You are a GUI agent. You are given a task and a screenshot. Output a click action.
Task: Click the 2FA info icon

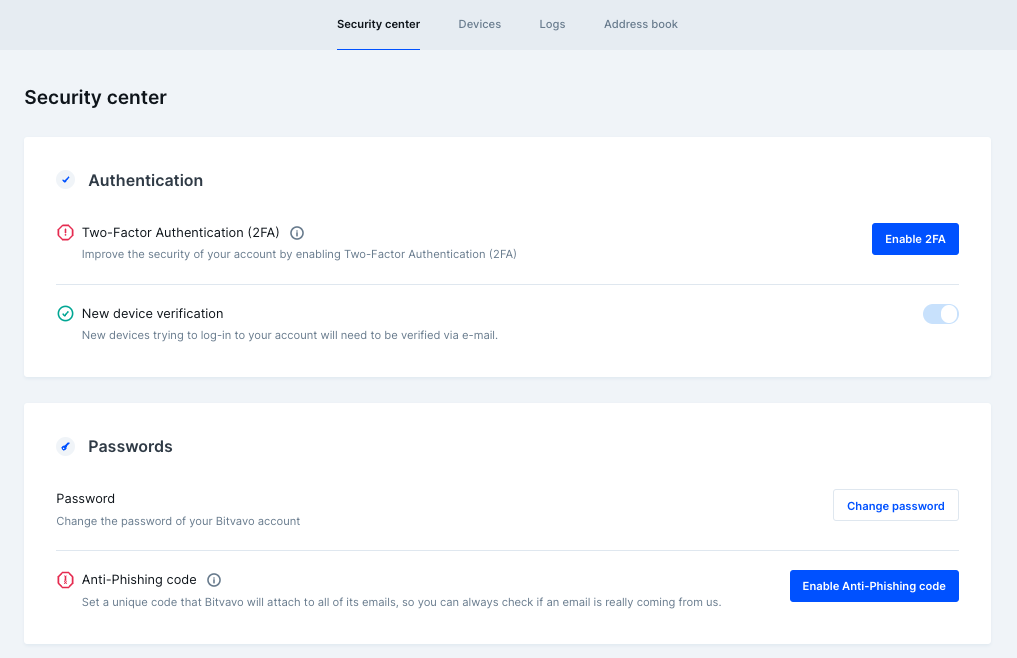point(296,233)
